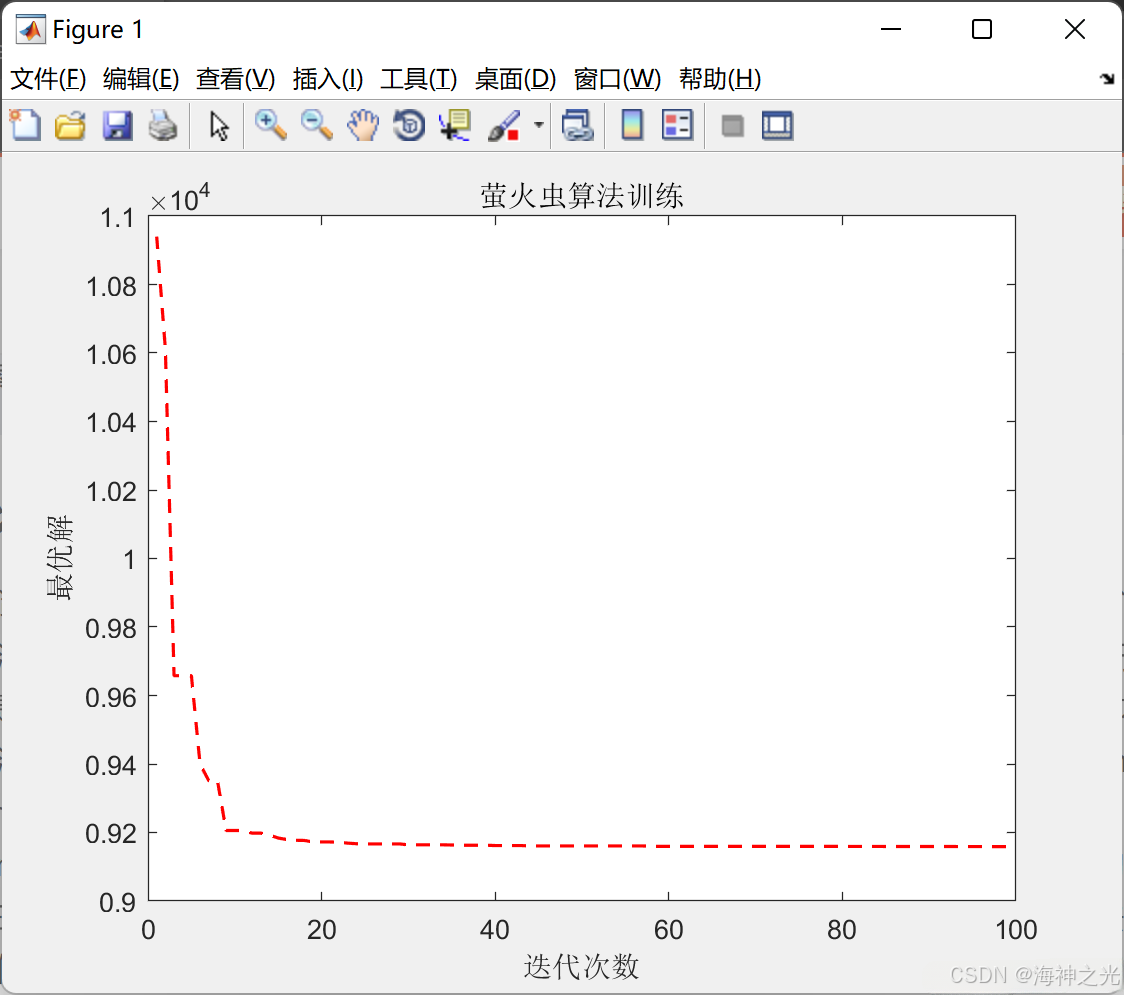Open the 窗口(W) menu
The image size is (1124, 995).
click(617, 79)
